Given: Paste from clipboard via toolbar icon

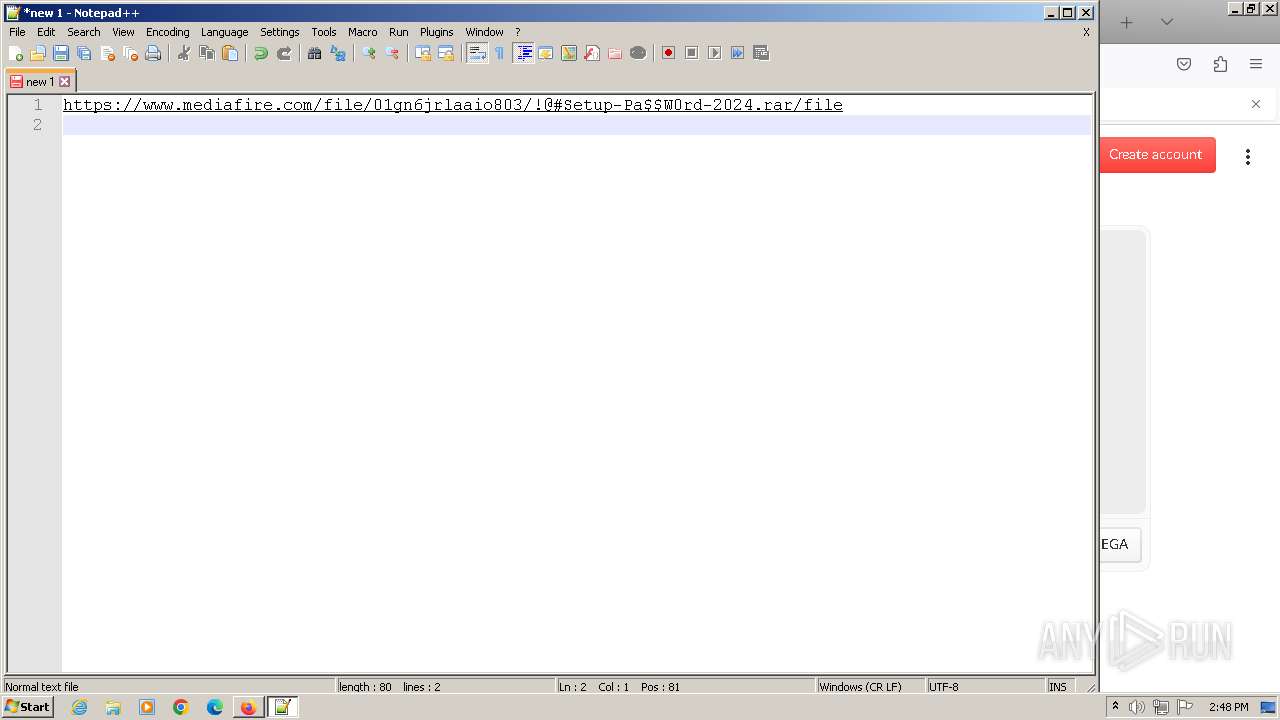Looking at the screenshot, I should (x=230, y=53).
